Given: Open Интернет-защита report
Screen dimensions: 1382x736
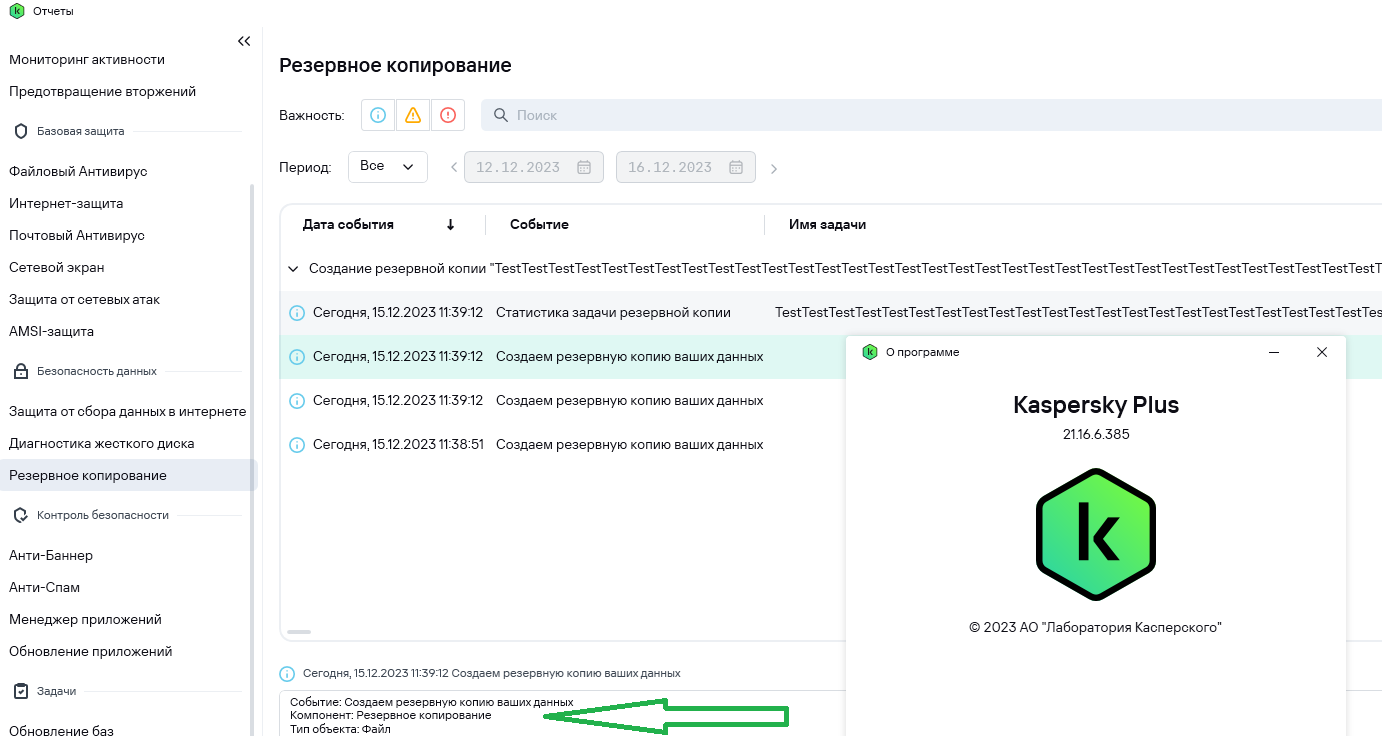Looking at the screenshot, I should coord(66,203).
